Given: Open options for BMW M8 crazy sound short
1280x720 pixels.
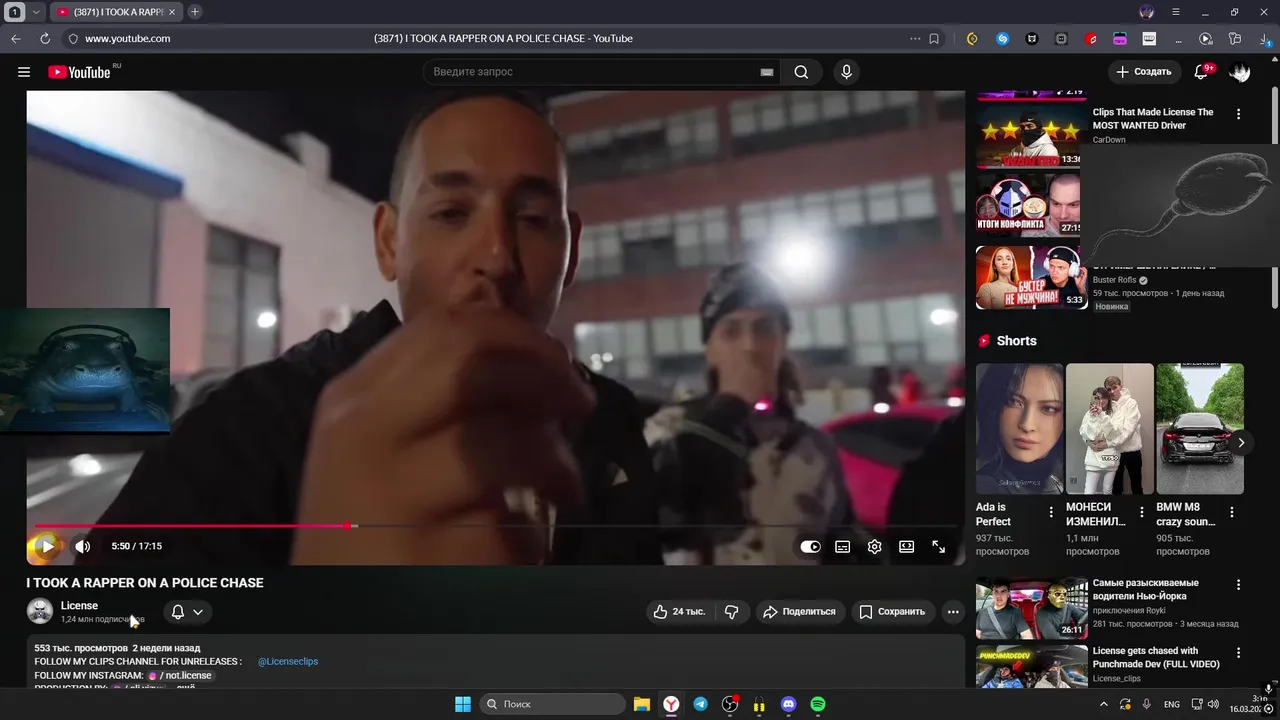Looking at the screenshot, I should coord(1232,512).
